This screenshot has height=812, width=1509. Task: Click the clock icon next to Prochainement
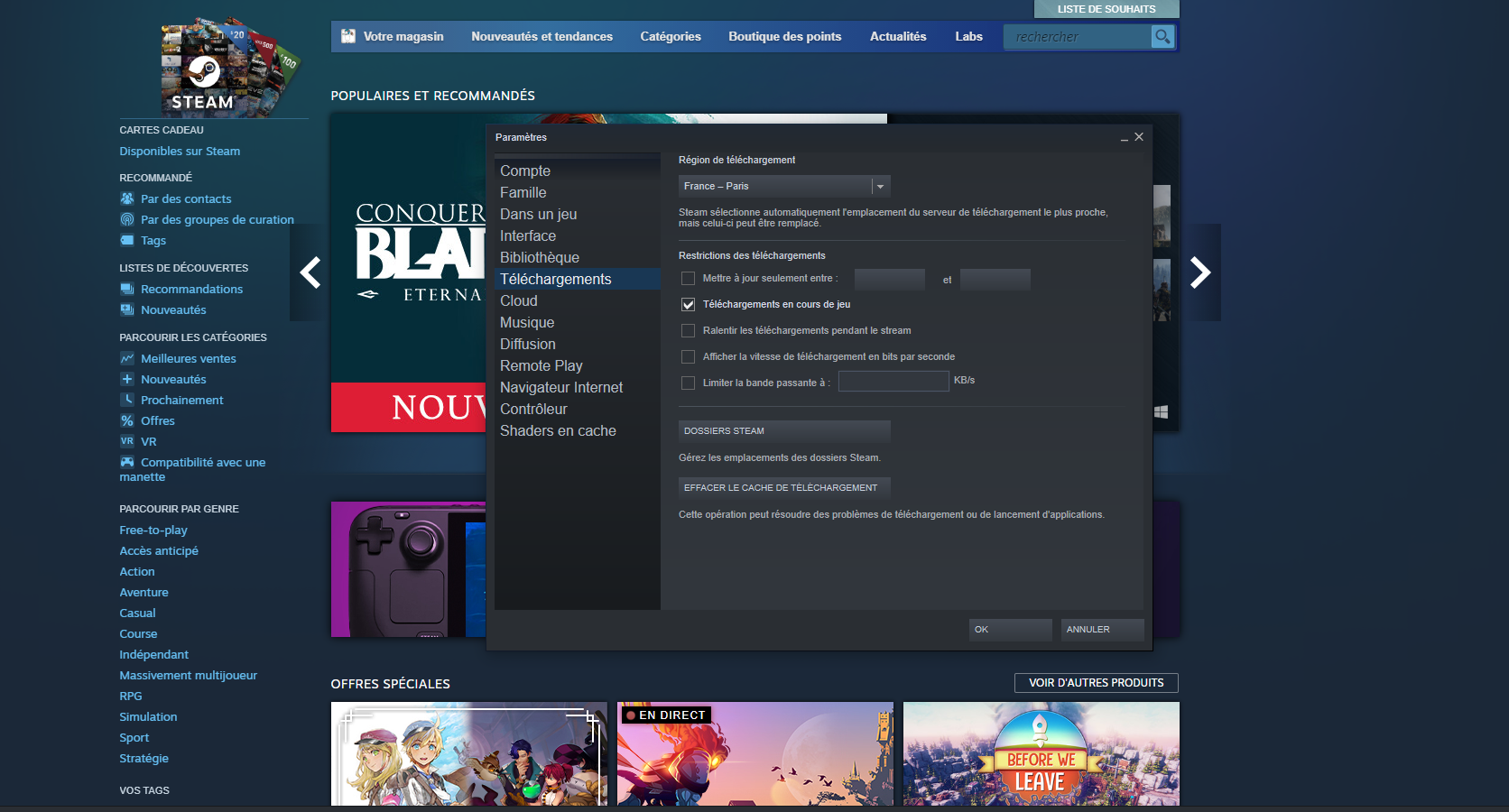click(x=126, y=400)
